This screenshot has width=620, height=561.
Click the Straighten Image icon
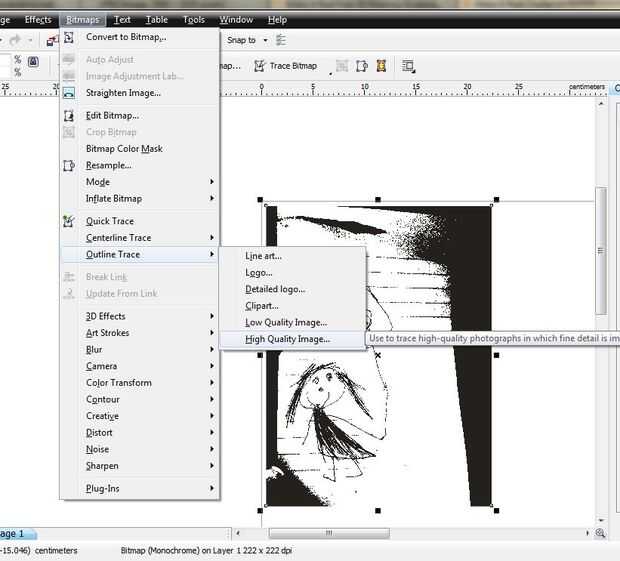(69, 93)
